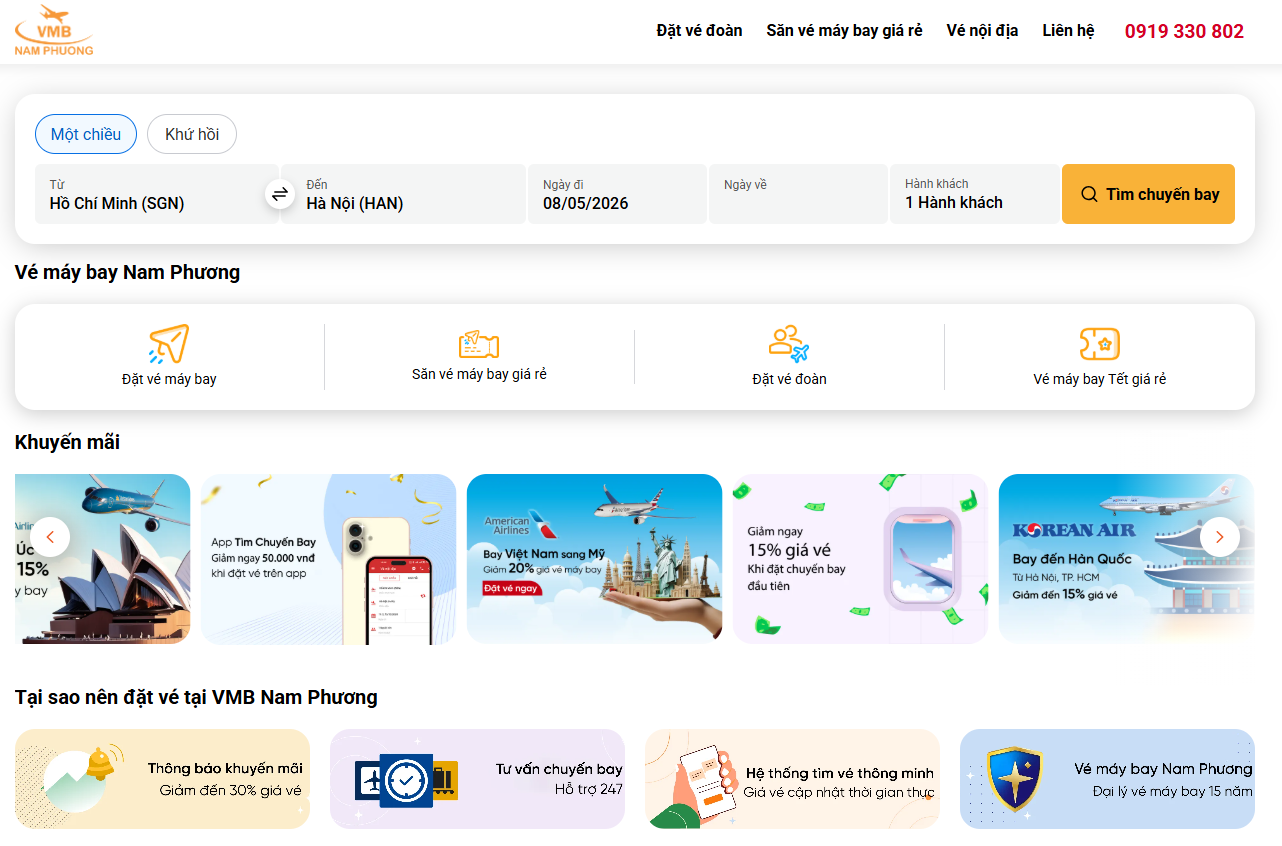The width and height of the screenshot is (1282, 846).
Task: Open the Ngày đi date picker
Action: tap(617, 194)
